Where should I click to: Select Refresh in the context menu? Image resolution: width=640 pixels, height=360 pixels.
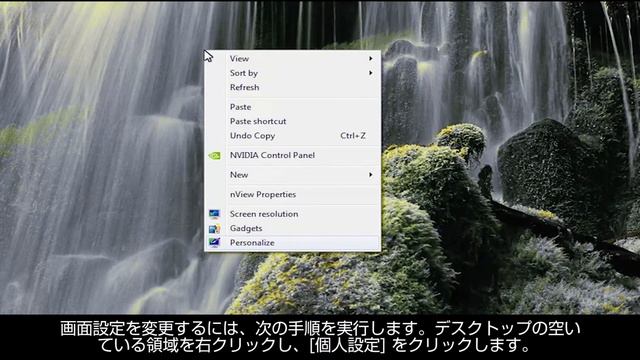click(x=292, y=87)
